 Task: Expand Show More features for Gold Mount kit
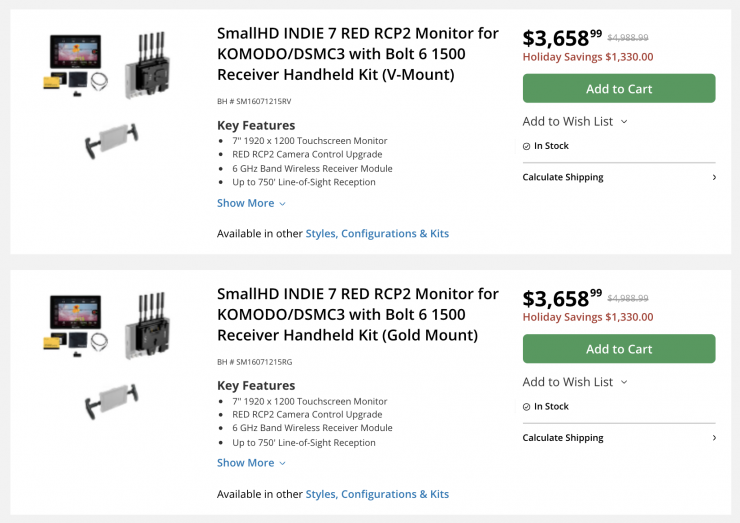click(251, 463)
